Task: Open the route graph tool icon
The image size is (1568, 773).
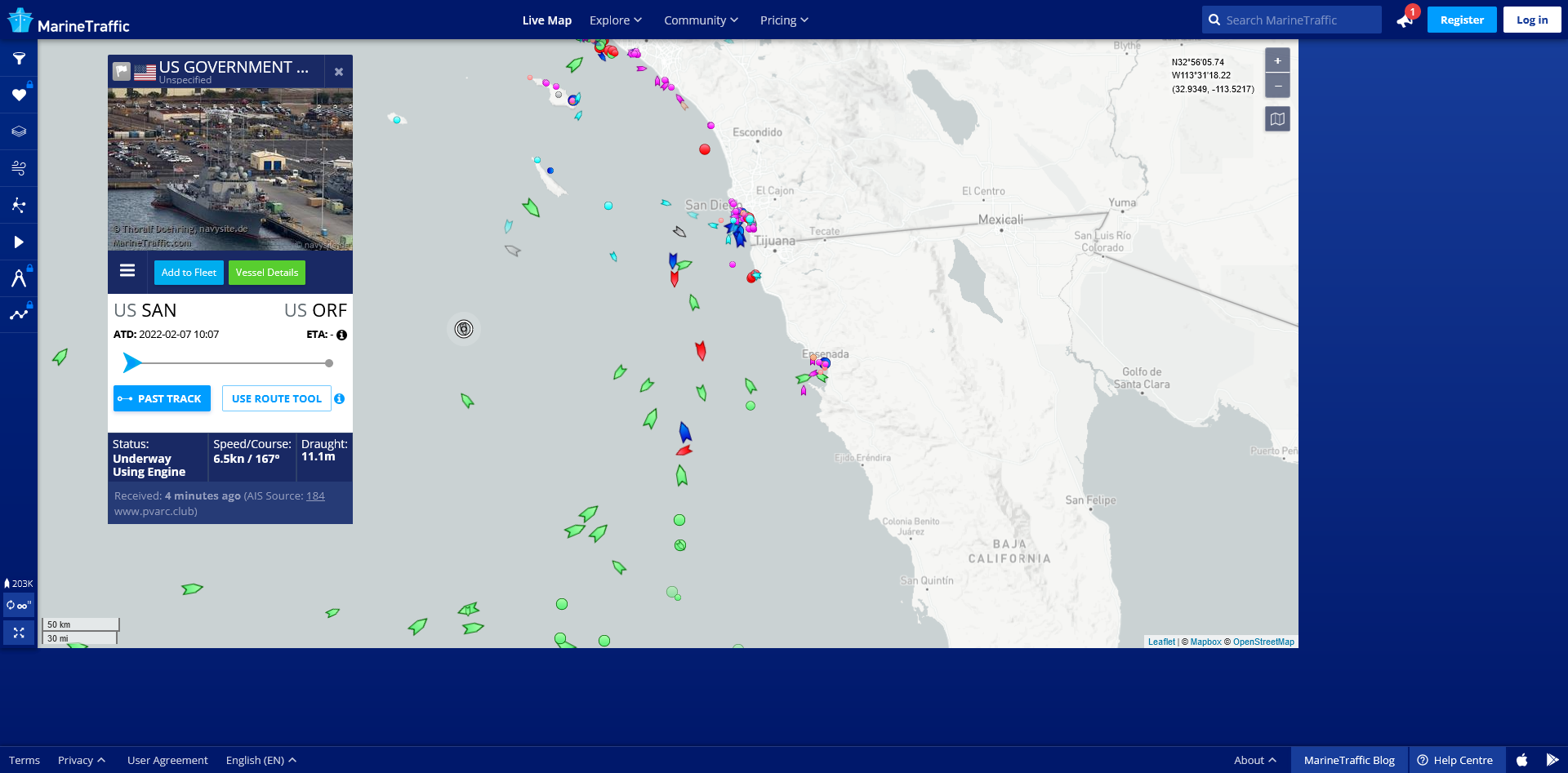Action: (19, 314)
